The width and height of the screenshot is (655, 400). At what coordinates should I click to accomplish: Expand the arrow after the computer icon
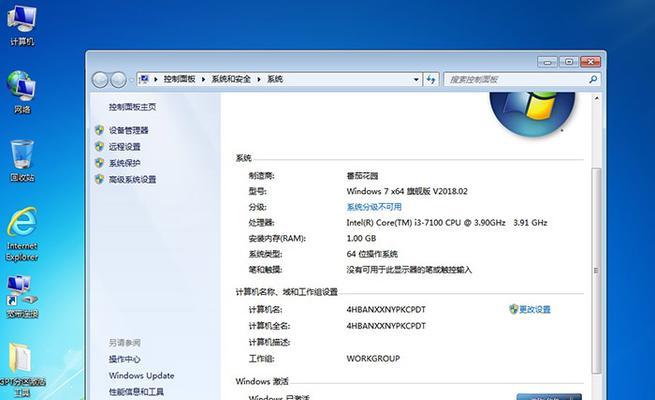point(155,79)
